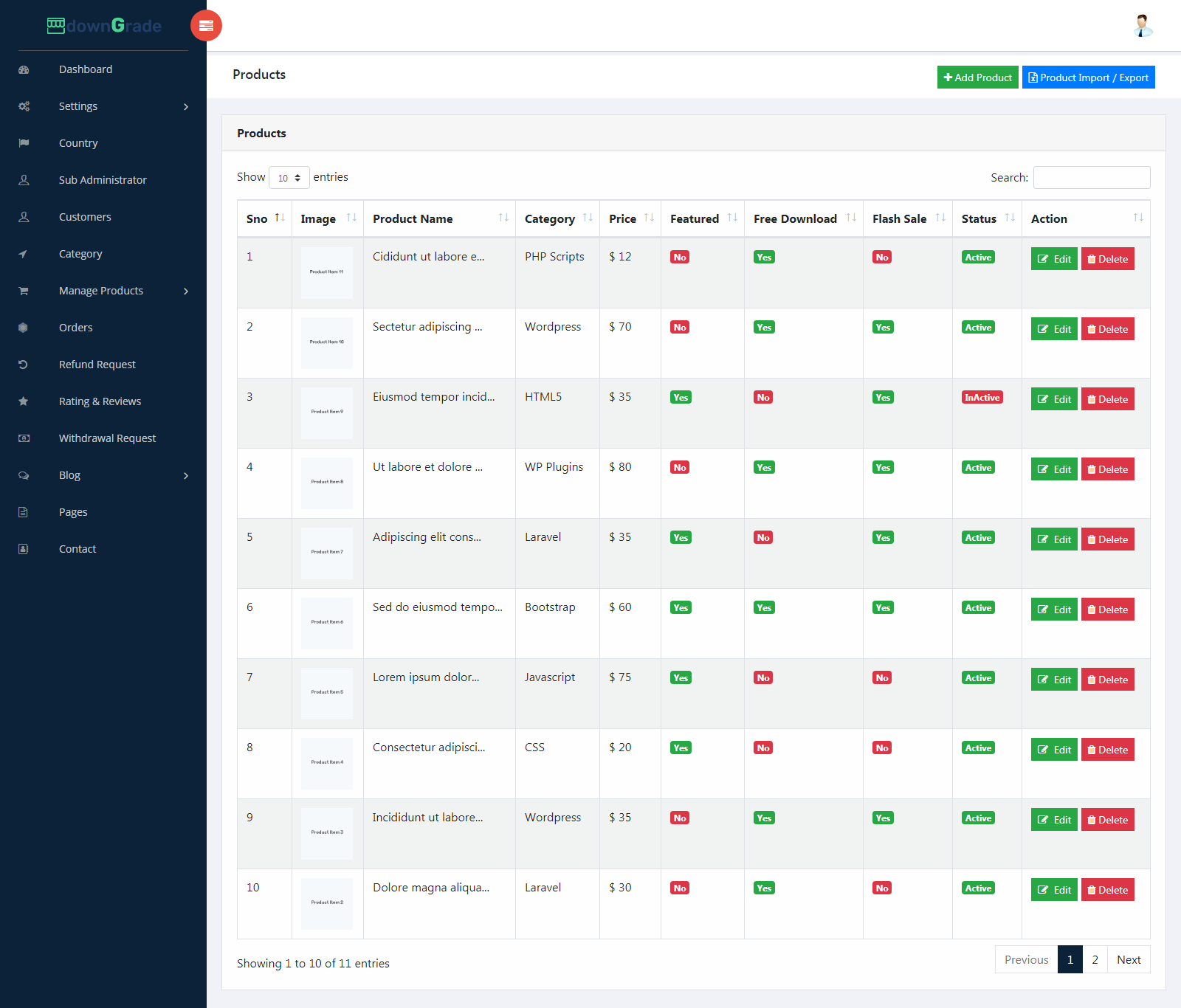Open the Show entries count dropdown
The width and height of the screenshot is (1181, 1008).
(x=289, y=178)
